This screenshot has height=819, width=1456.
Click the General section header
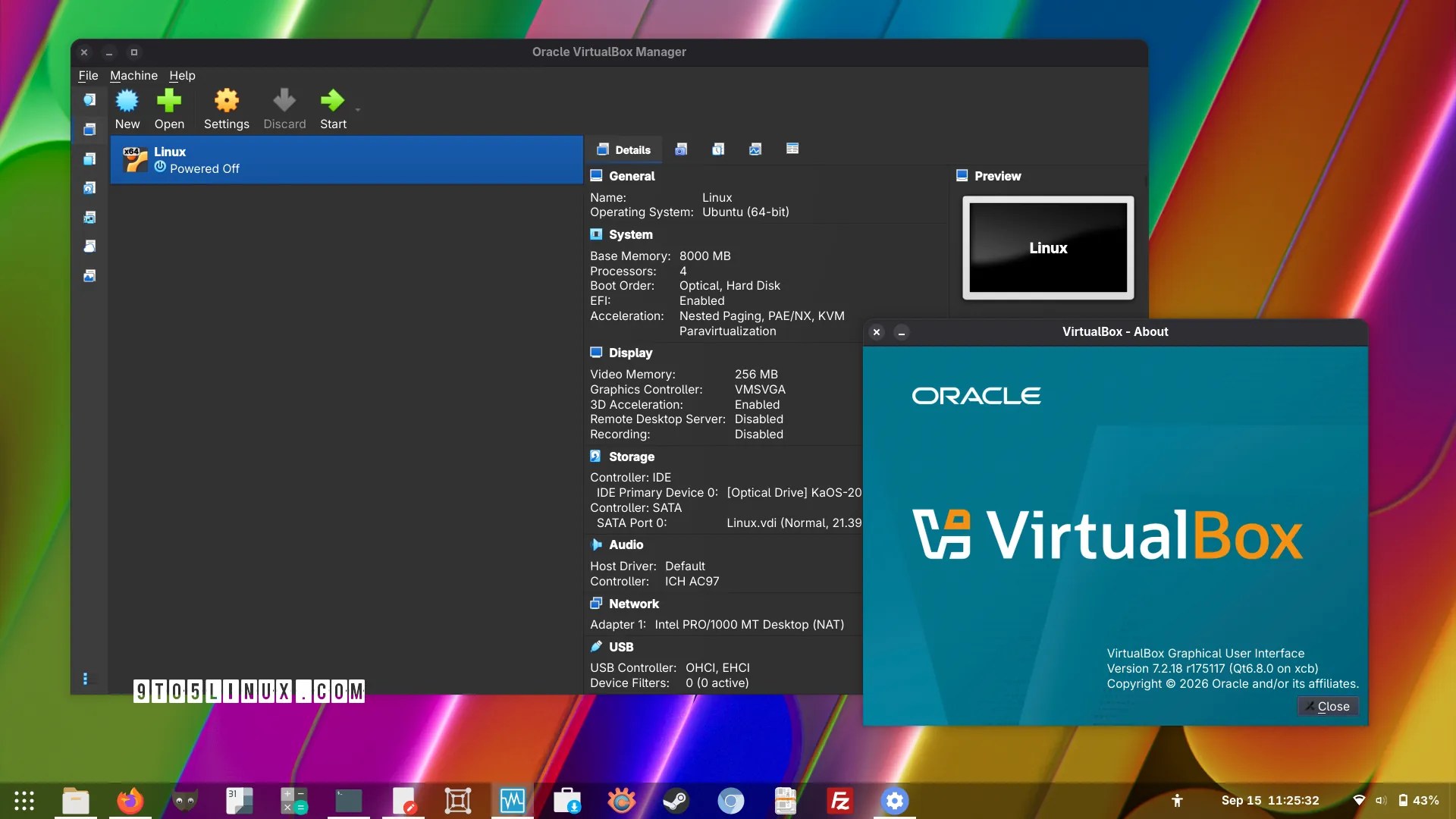[x=632, y=176]
